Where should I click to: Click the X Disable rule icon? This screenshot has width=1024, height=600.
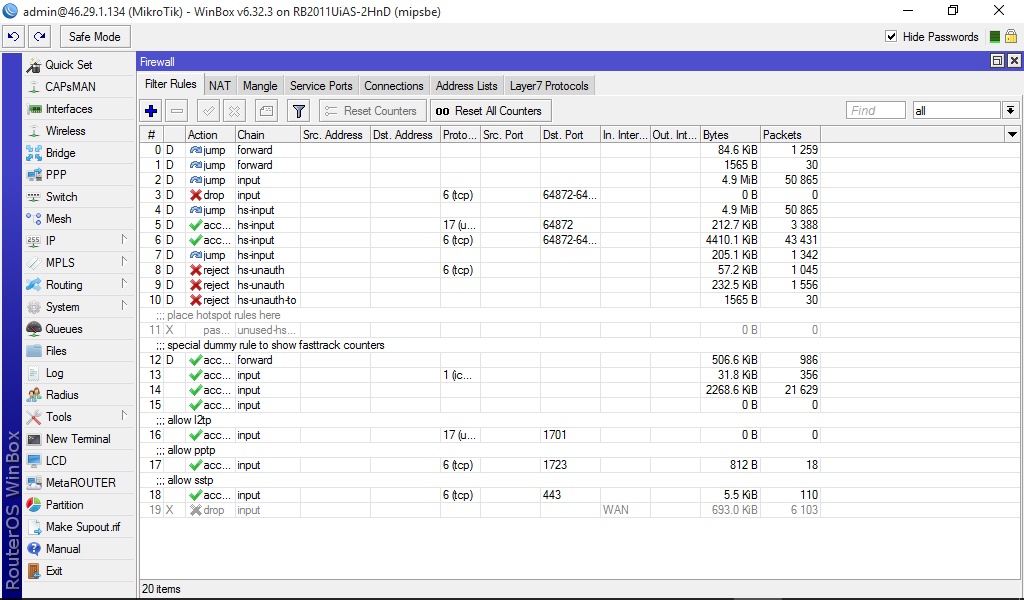pos(234,111)
